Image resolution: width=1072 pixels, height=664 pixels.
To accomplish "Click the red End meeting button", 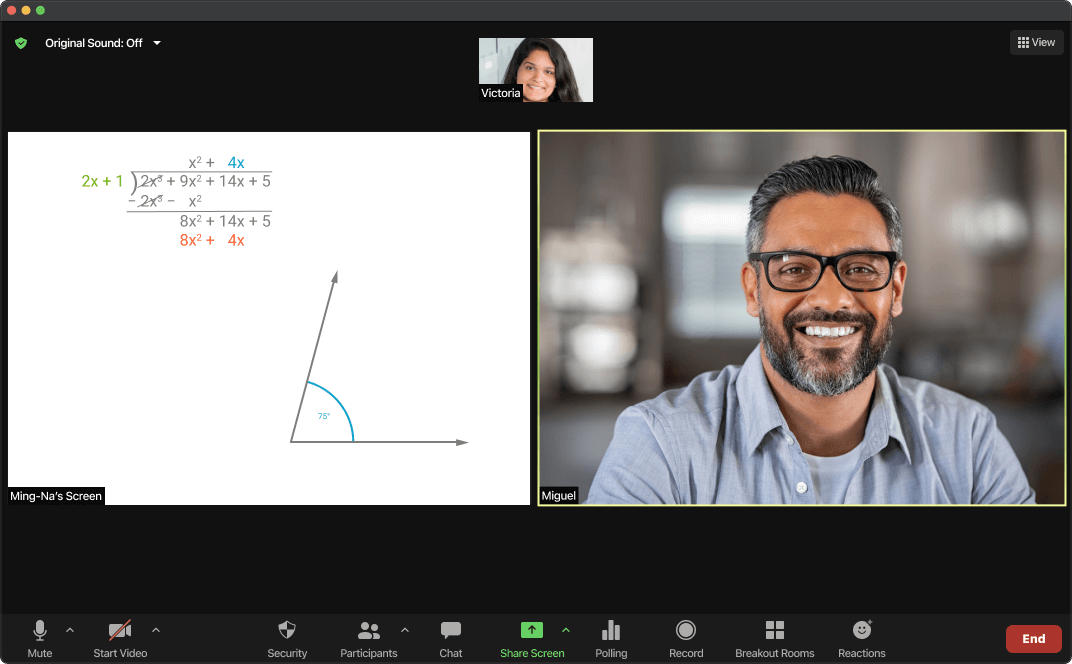I will (1033, 639).
